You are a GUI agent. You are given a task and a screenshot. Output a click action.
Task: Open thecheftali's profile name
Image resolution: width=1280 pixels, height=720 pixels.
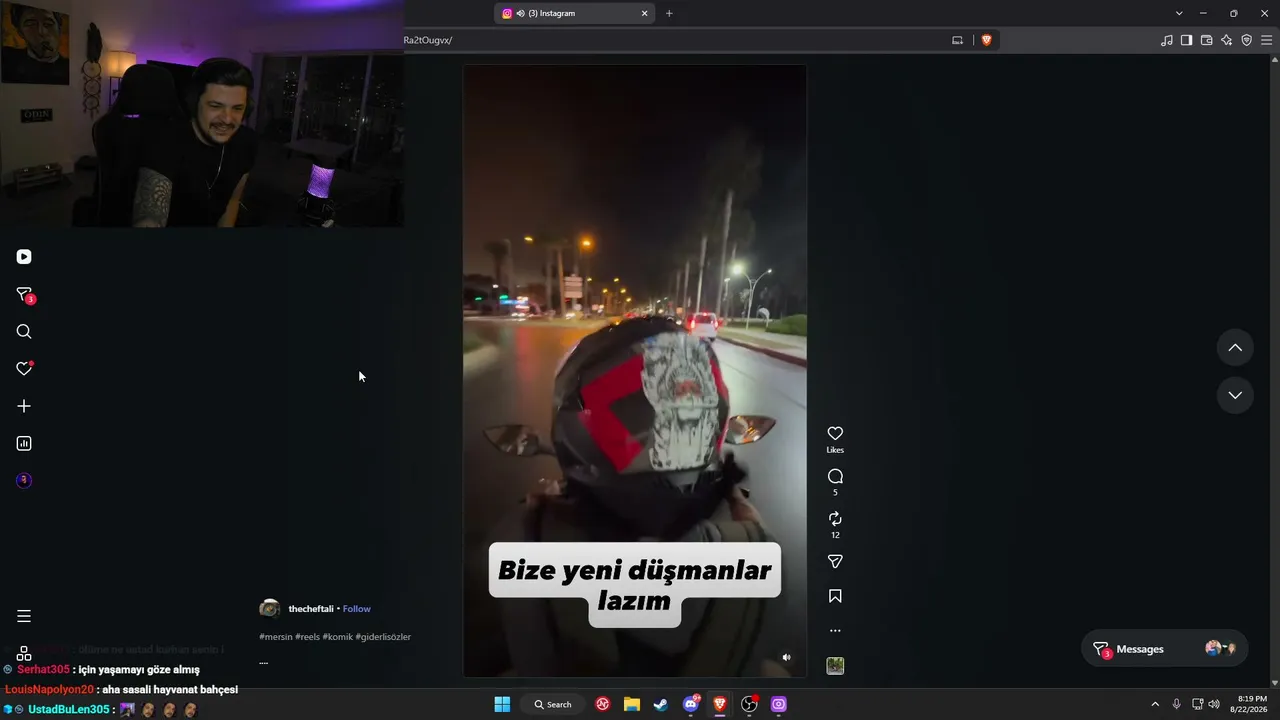coord(311,609)
